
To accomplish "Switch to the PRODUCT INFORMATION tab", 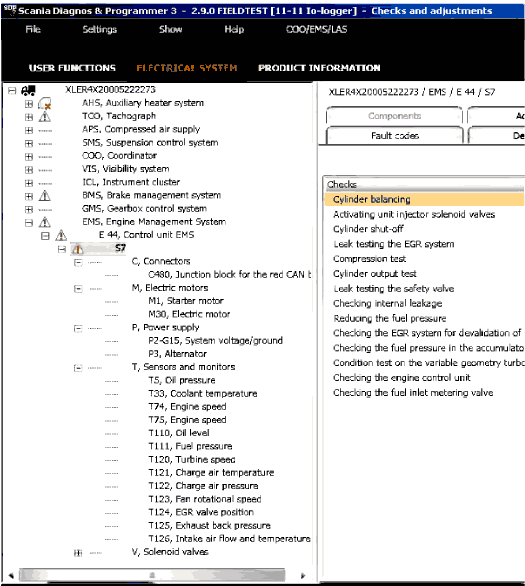I will point(319,68).
